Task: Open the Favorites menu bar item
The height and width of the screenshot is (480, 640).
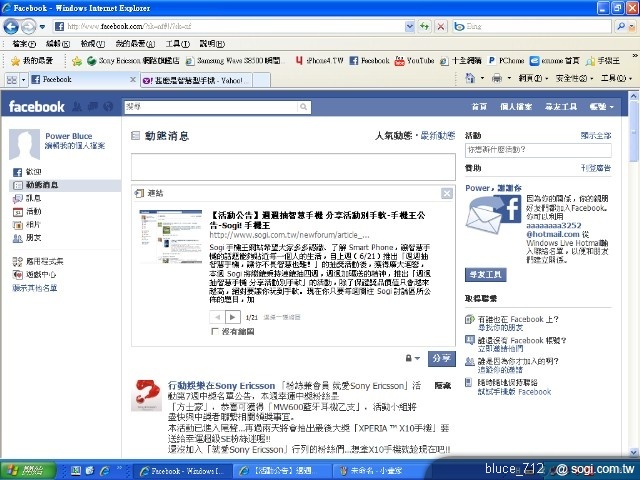Action: (x=135, y=44)
